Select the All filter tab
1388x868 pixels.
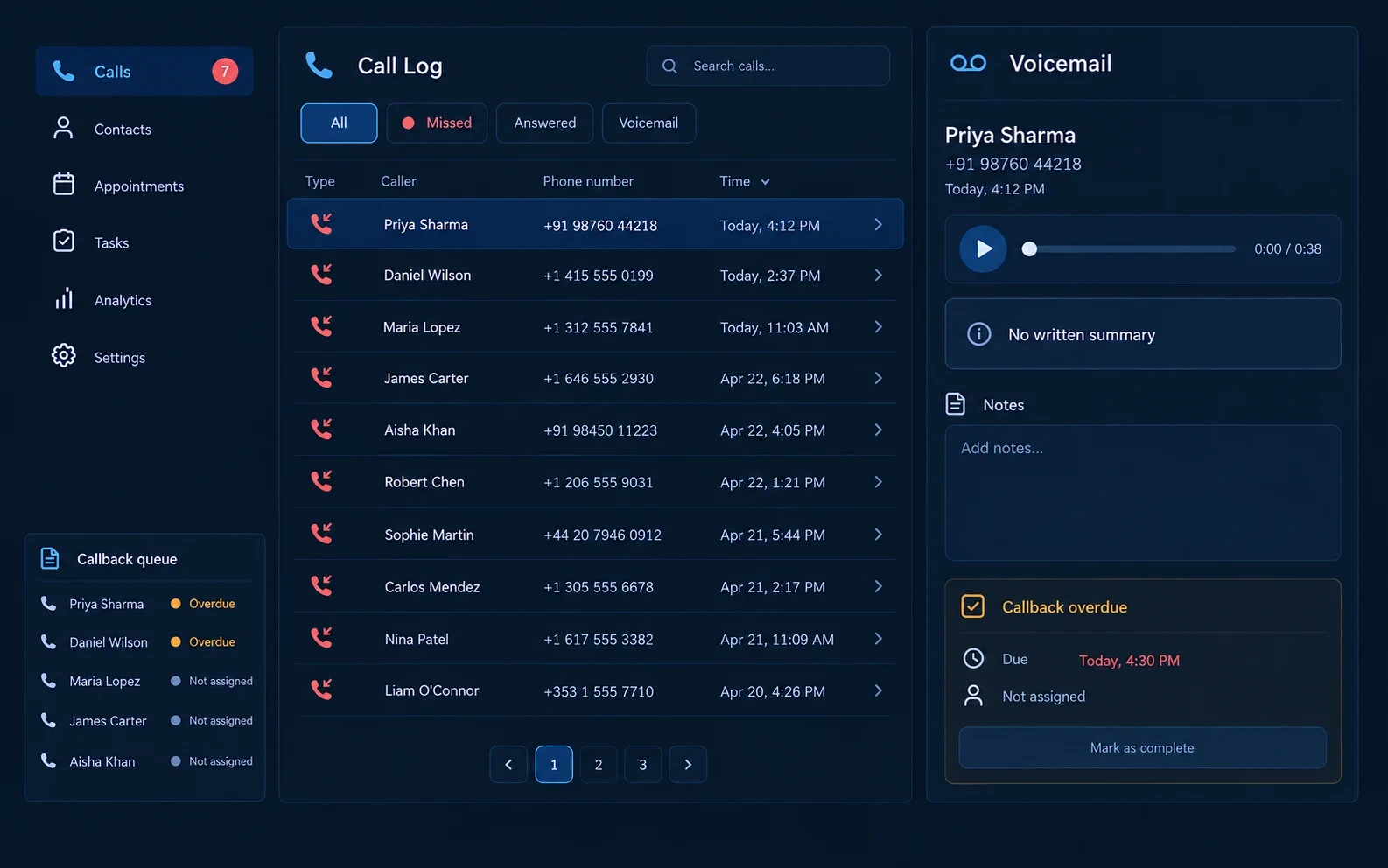339,122
